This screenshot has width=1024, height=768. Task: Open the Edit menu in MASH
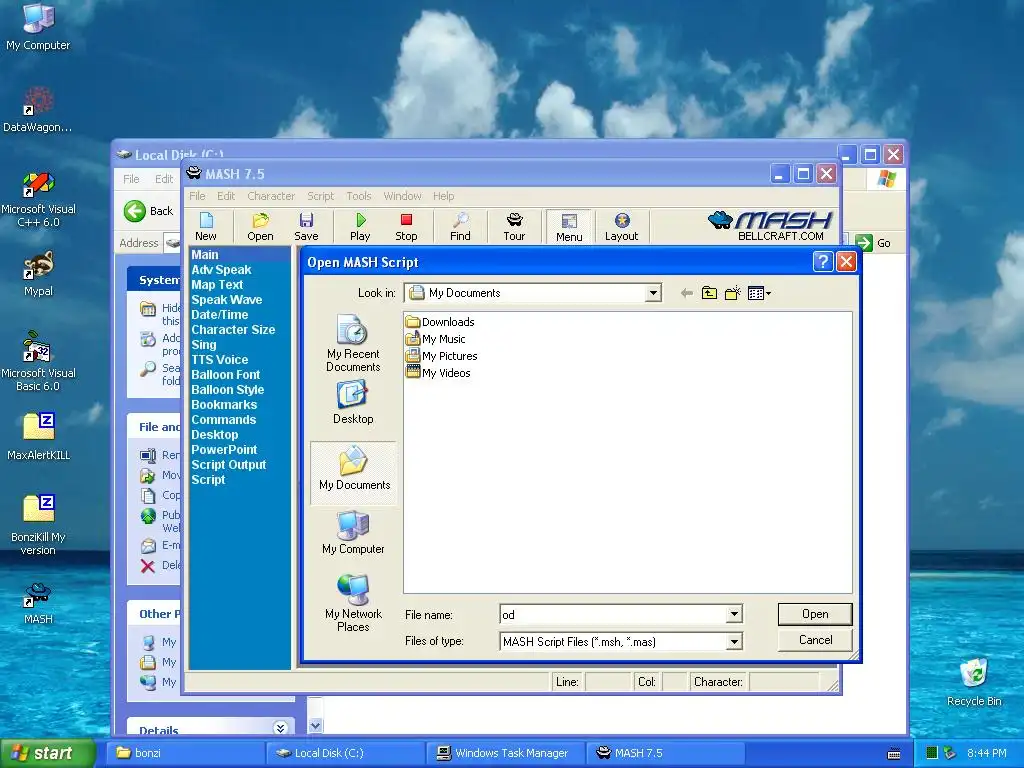click(226, 196)
